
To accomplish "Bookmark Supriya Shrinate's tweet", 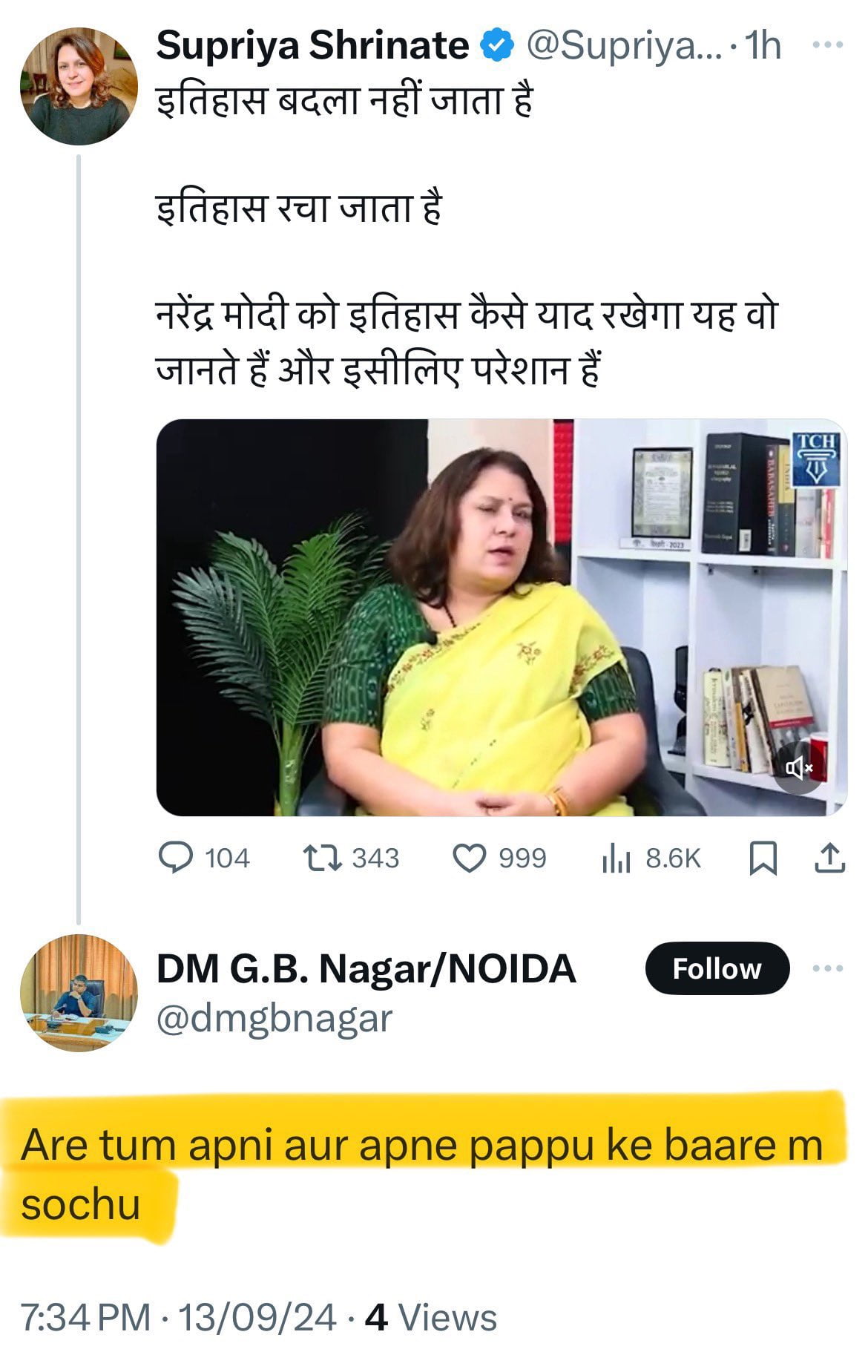I will pos(763,859).
